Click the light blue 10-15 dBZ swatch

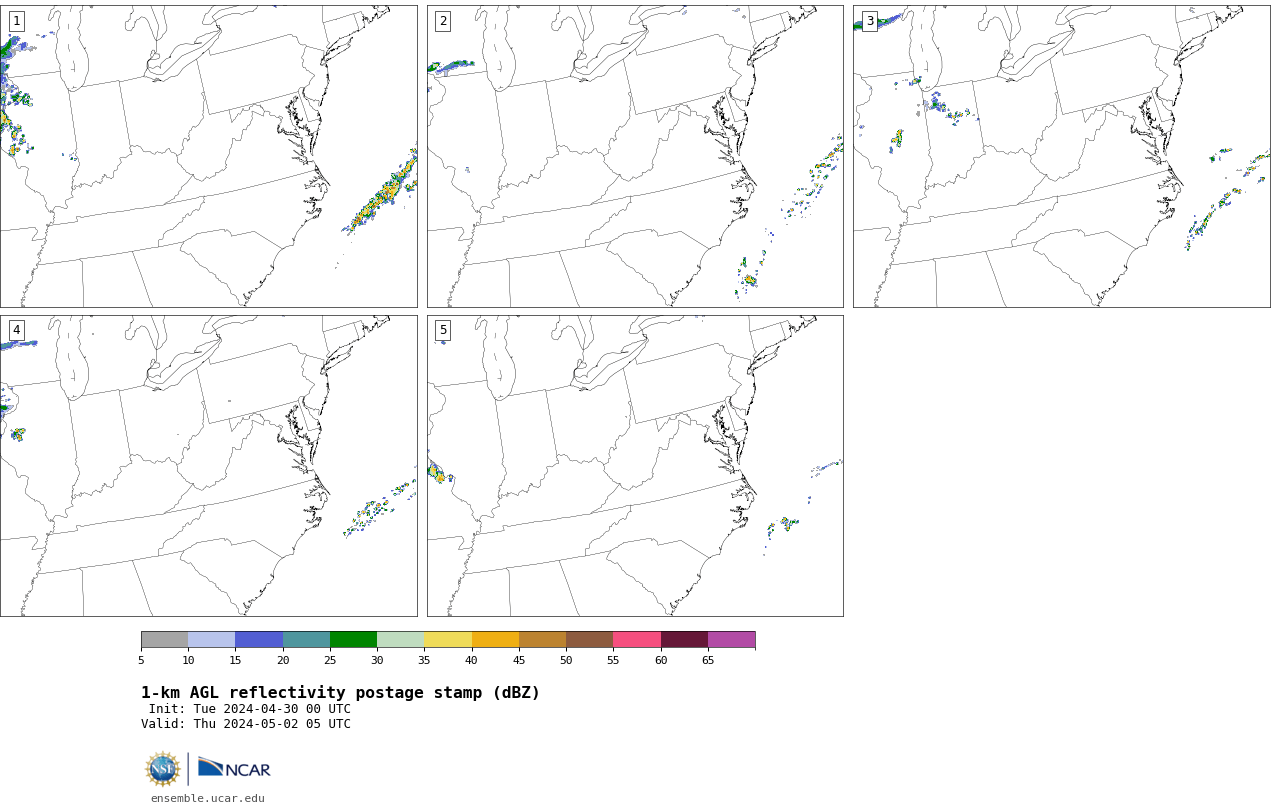pos(212,640)
